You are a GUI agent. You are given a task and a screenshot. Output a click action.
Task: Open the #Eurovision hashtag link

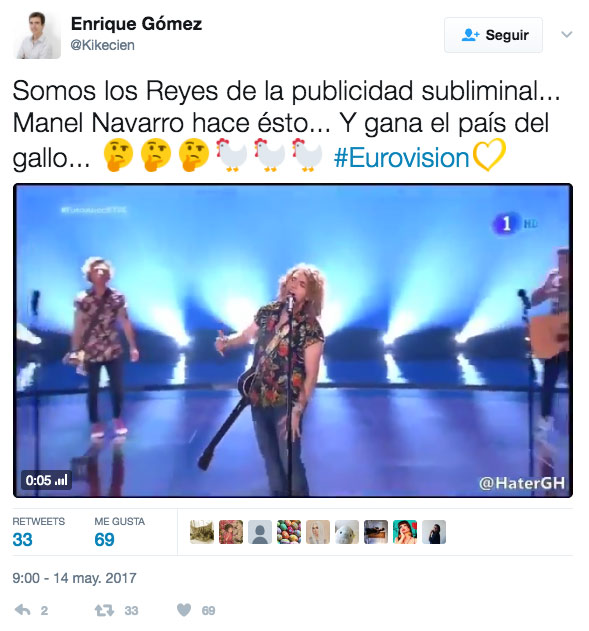point(402,158)
